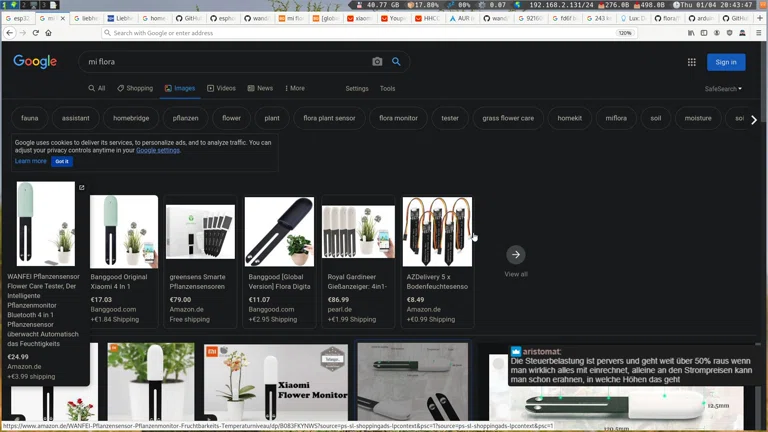This screenshot has height=432, width=768.
Task: Select workspace 1 in top panel
Action: tap(4, 4)
